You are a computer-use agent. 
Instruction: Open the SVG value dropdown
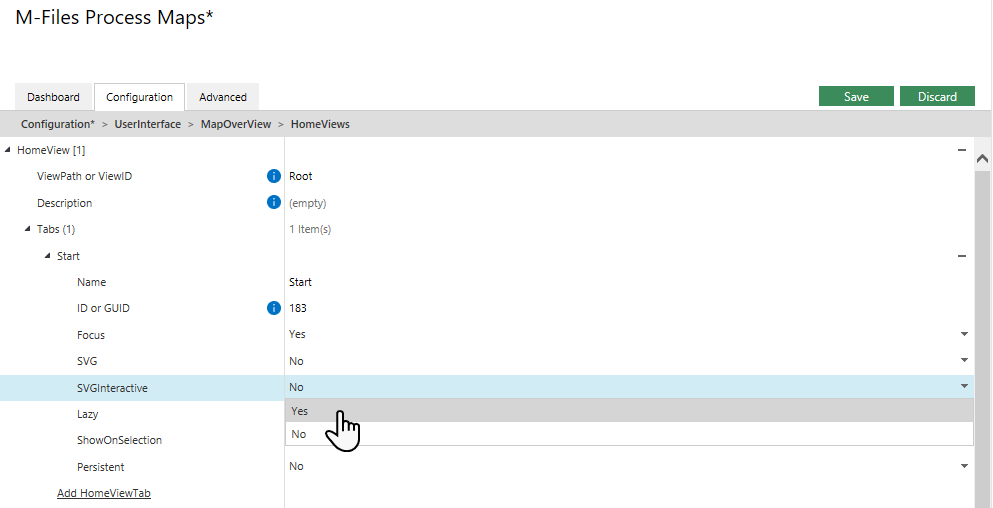[x=964, y=360]
